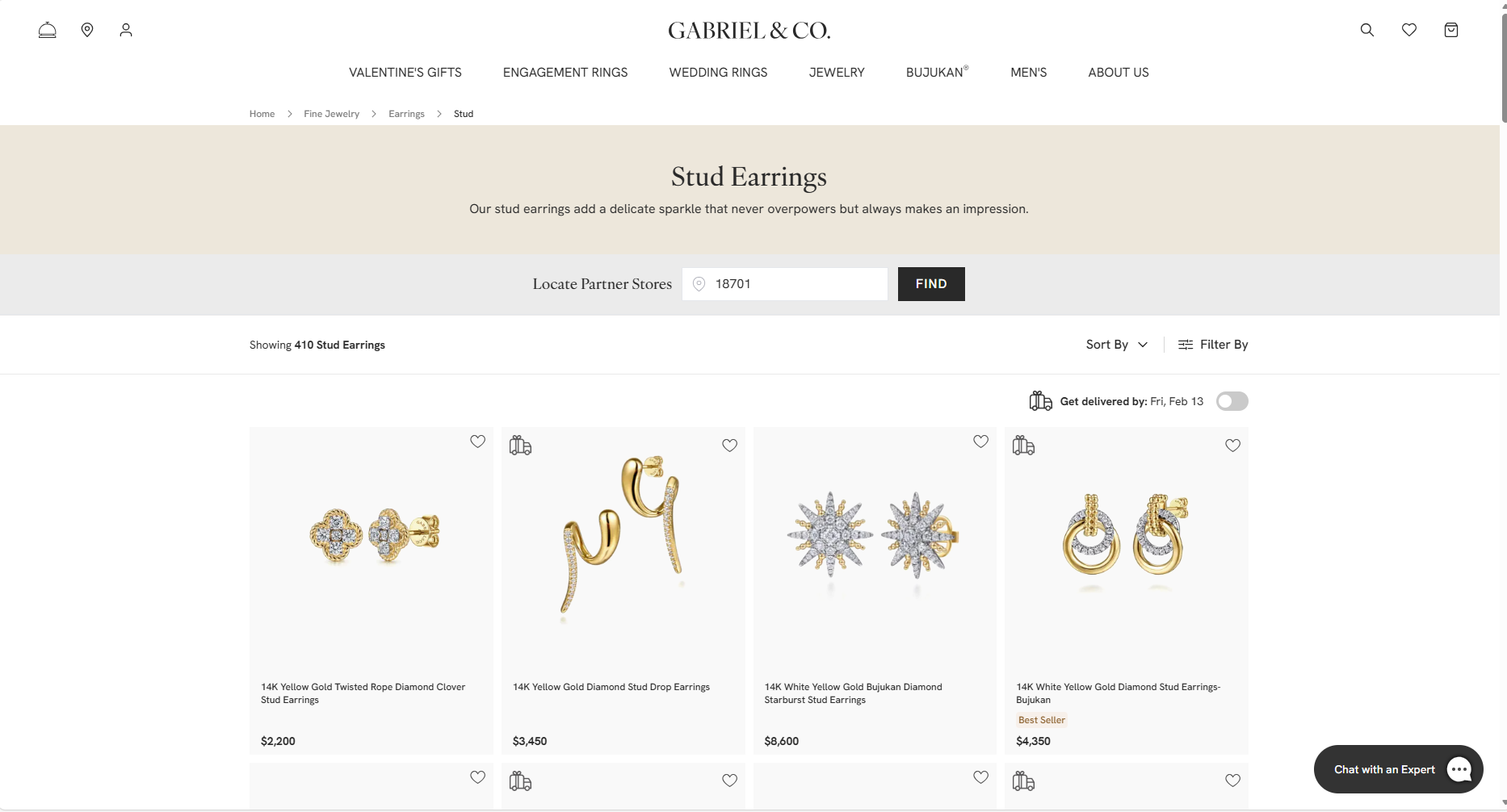Image resolution: width=1507 pixels, height=812 pixels.
Task: Click the store locator pin icon
Action: 87,30
